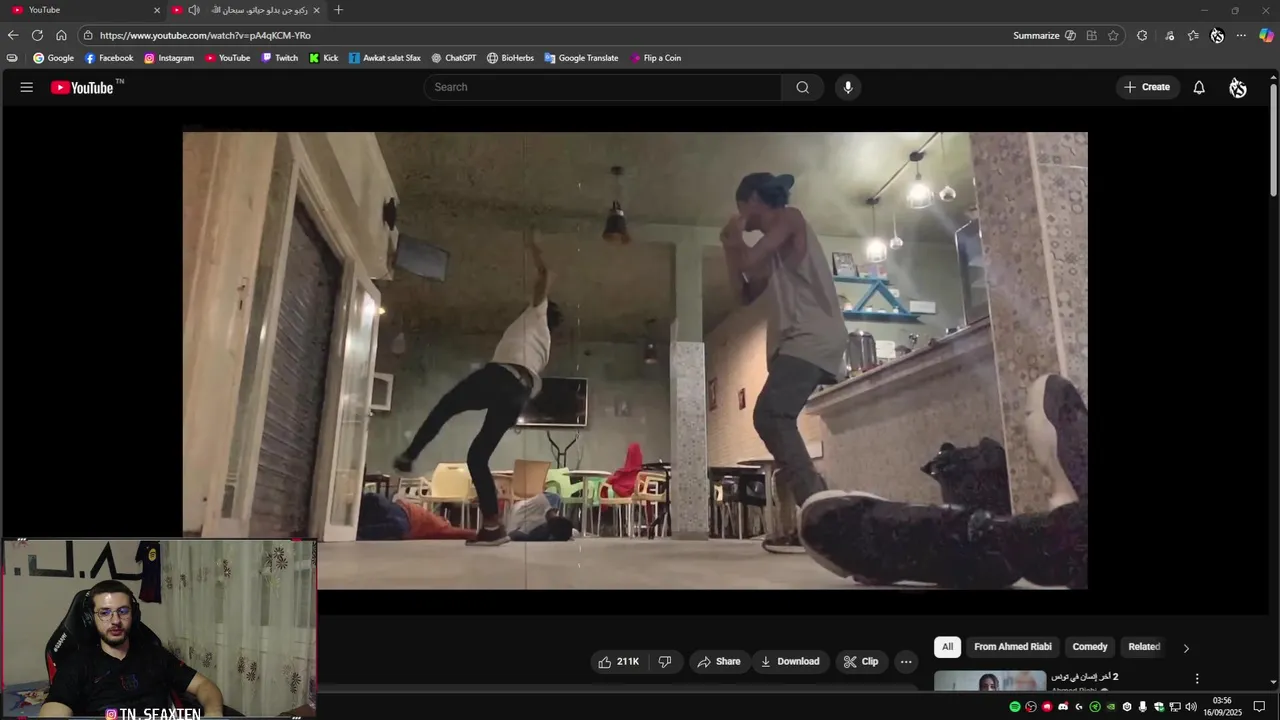Open Awkat salat Sfax bookmark
This screenshot has width=1280, height=720.
coord(384,58)
